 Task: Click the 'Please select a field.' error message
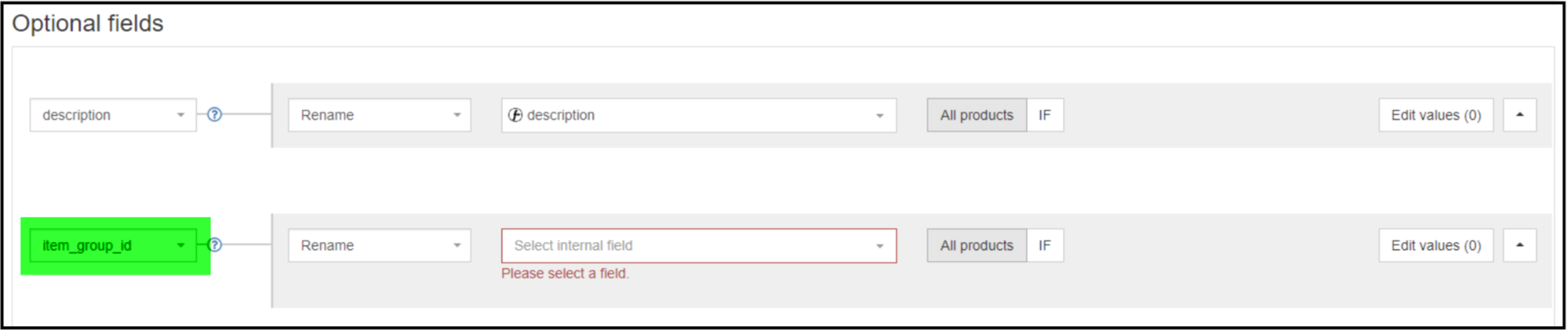[565, 273]
